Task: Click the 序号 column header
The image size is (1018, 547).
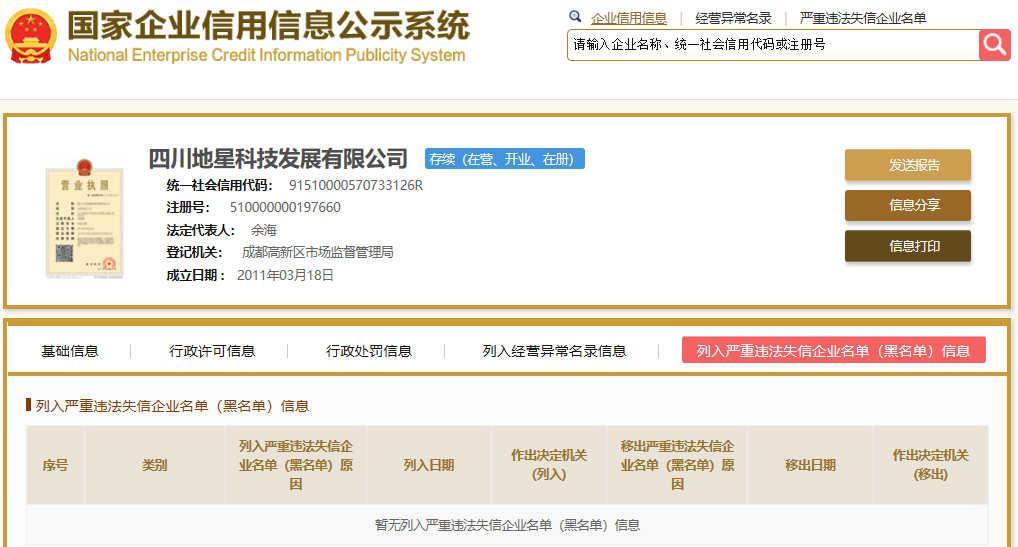Action: coord(55,465)
